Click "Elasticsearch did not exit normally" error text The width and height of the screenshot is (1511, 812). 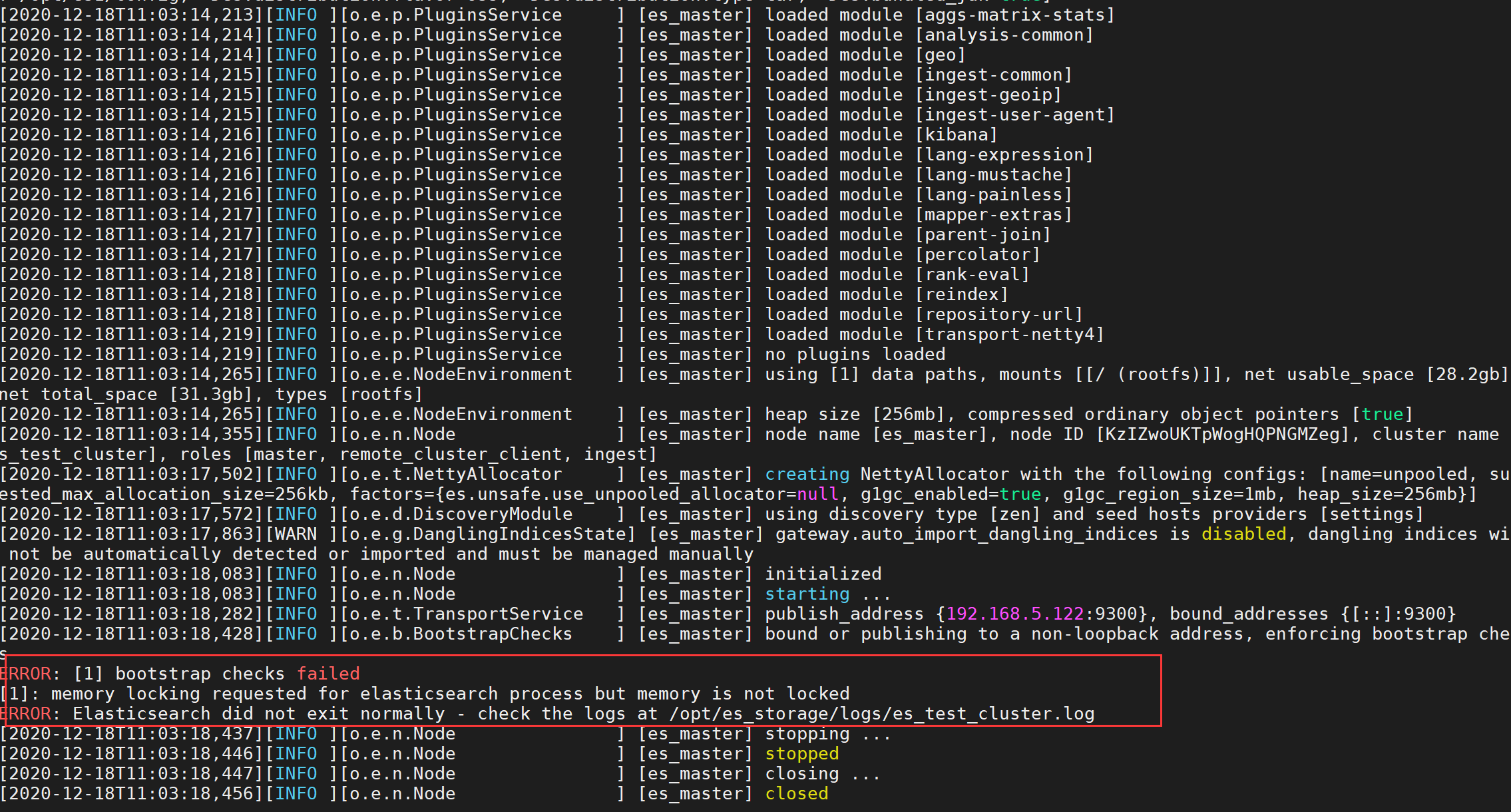click(259, 713)
